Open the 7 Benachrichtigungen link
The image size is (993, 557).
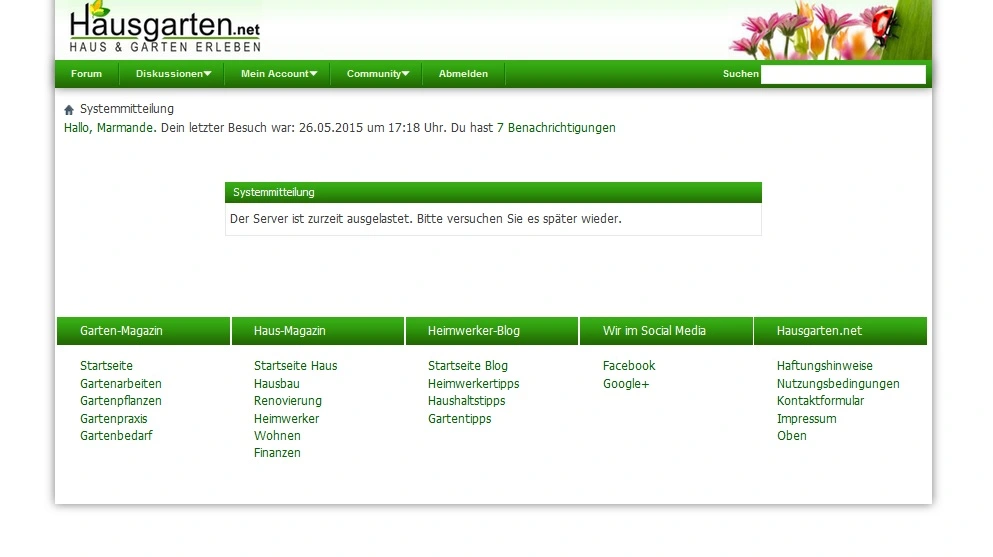pyautogui.click(x=556, y=128)
